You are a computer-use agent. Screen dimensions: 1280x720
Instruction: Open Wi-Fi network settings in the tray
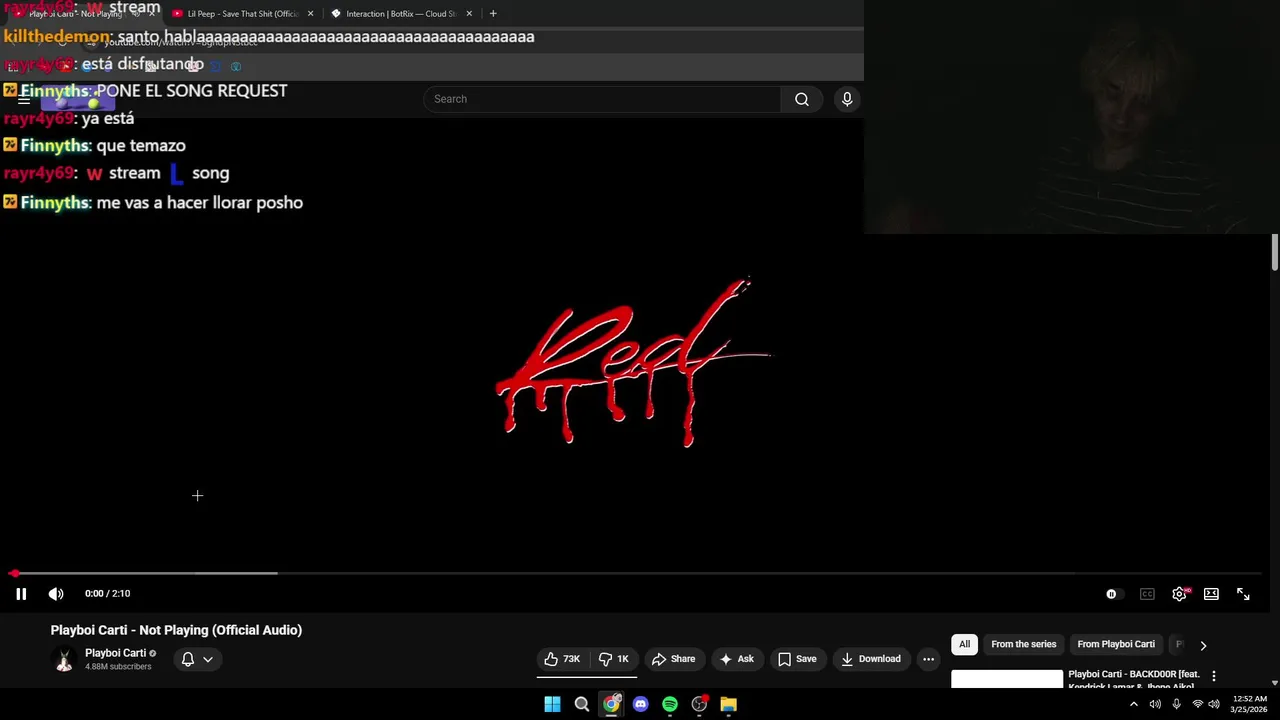tap(1197, 704)
